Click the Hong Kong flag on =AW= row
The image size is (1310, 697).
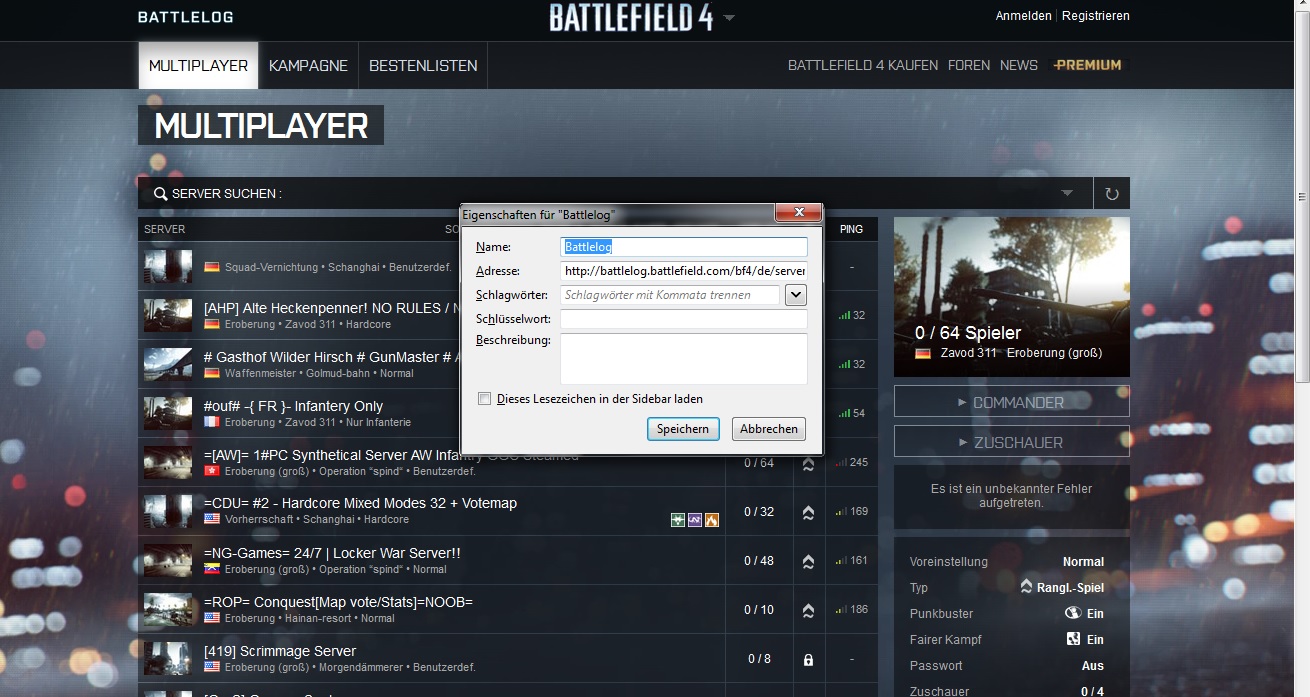212,471
